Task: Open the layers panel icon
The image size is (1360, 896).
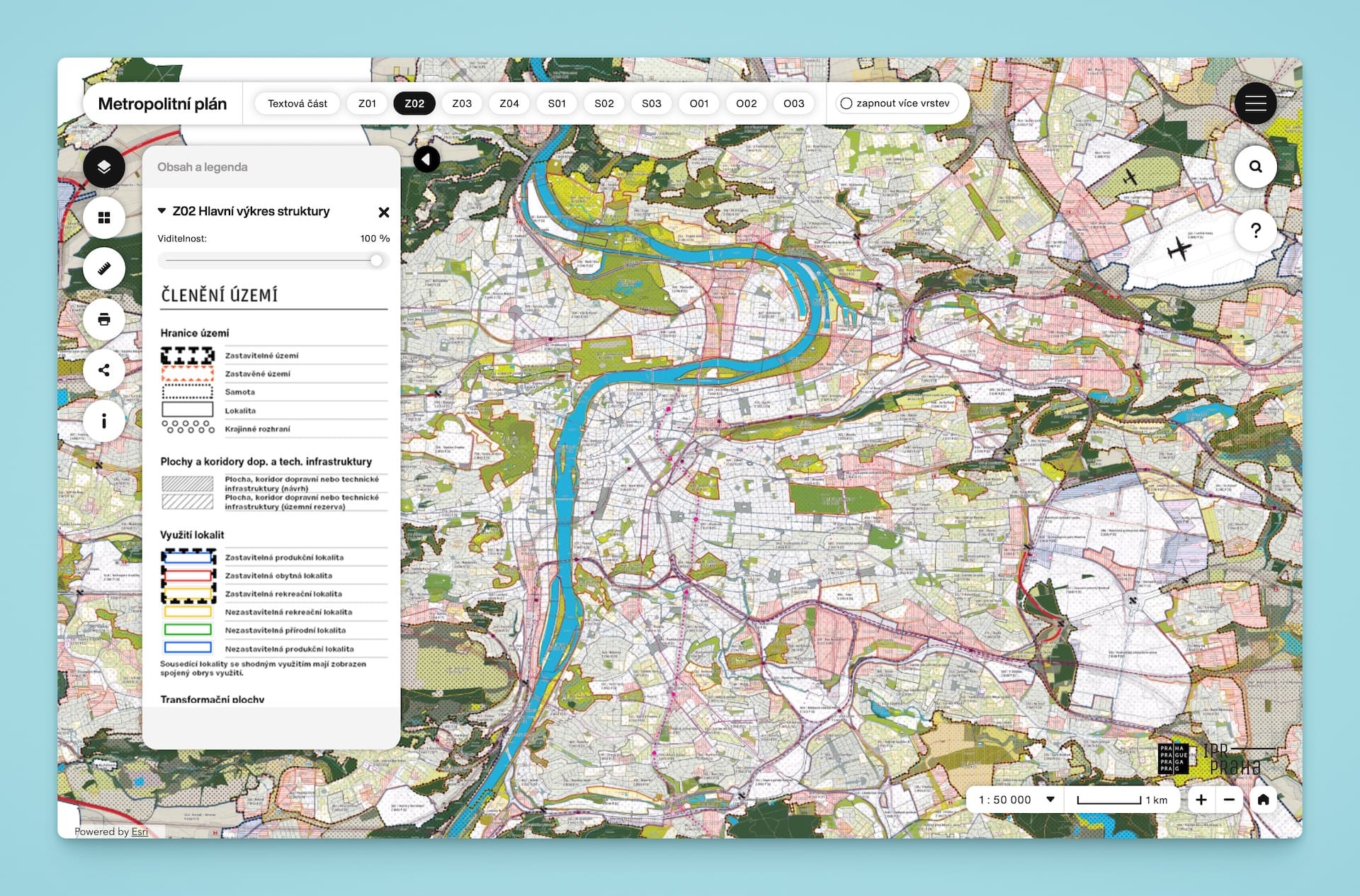Action: click(104, 167)
